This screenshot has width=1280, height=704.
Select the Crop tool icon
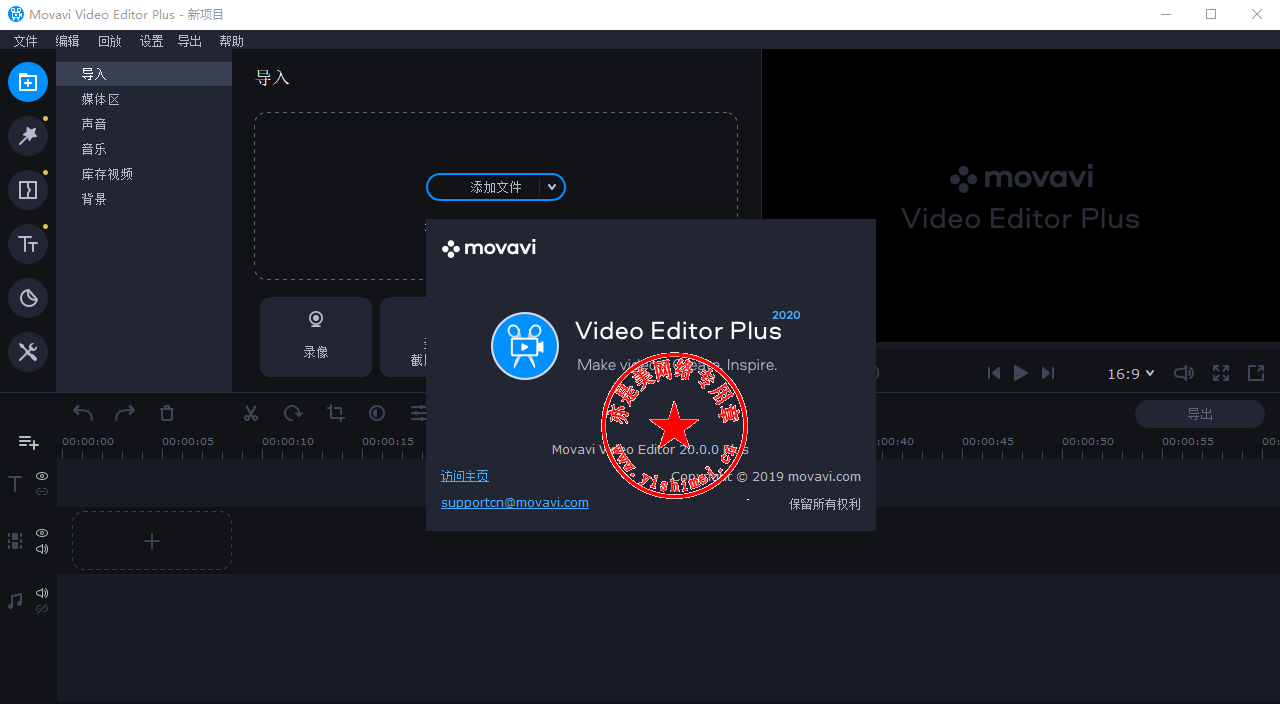[x=336, y=413]
